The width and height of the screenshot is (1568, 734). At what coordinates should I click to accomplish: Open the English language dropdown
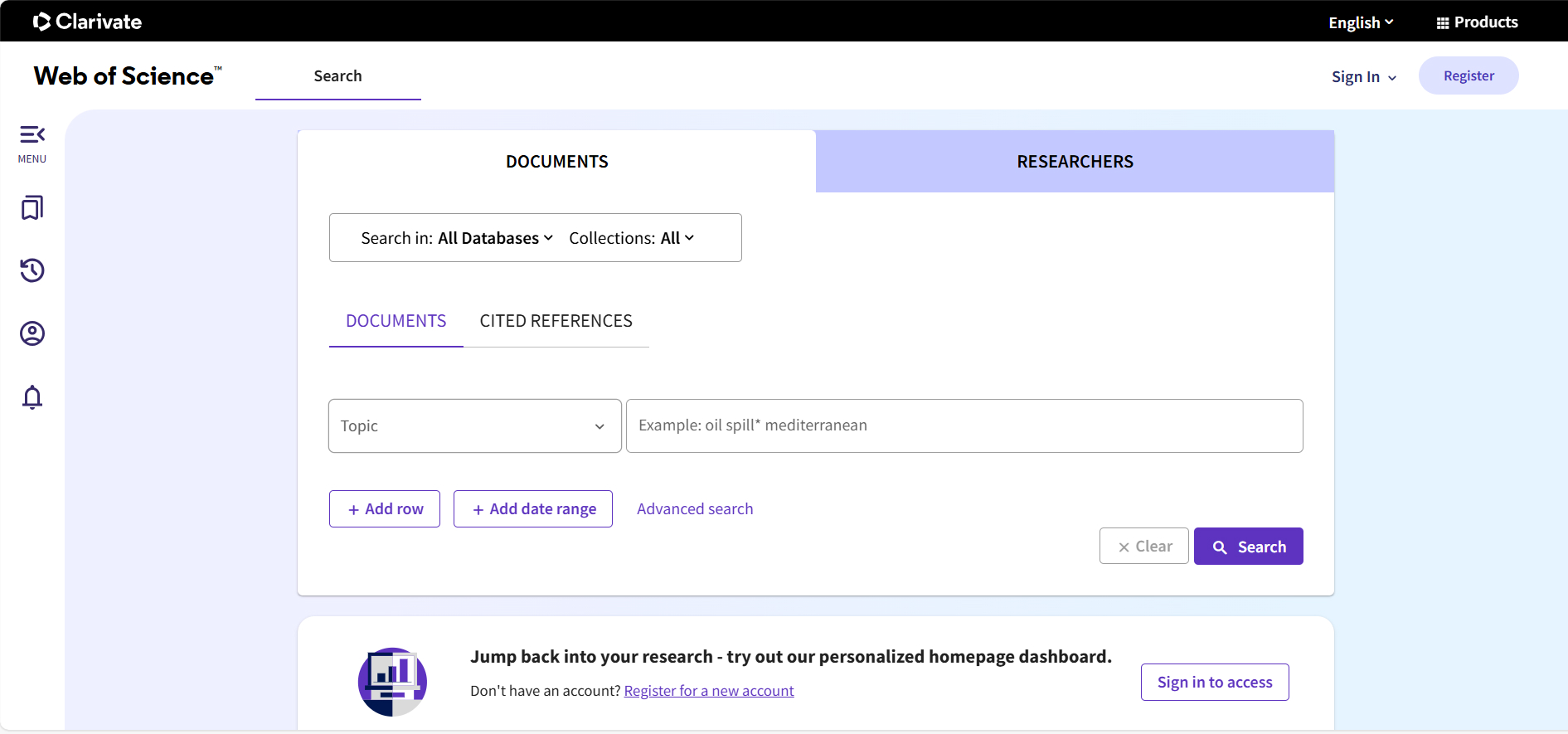(1361, 22)
